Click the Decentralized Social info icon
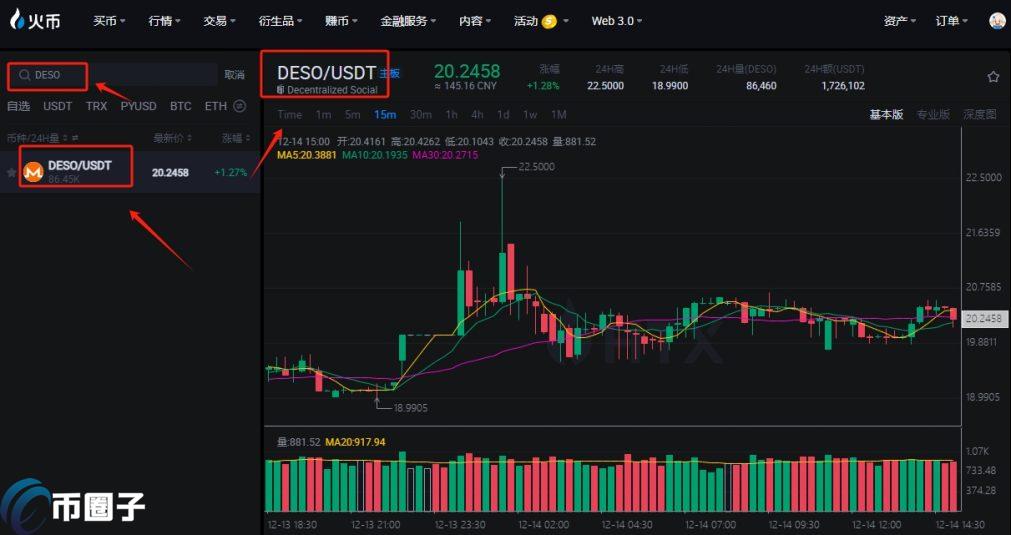 tap(280, 90)
